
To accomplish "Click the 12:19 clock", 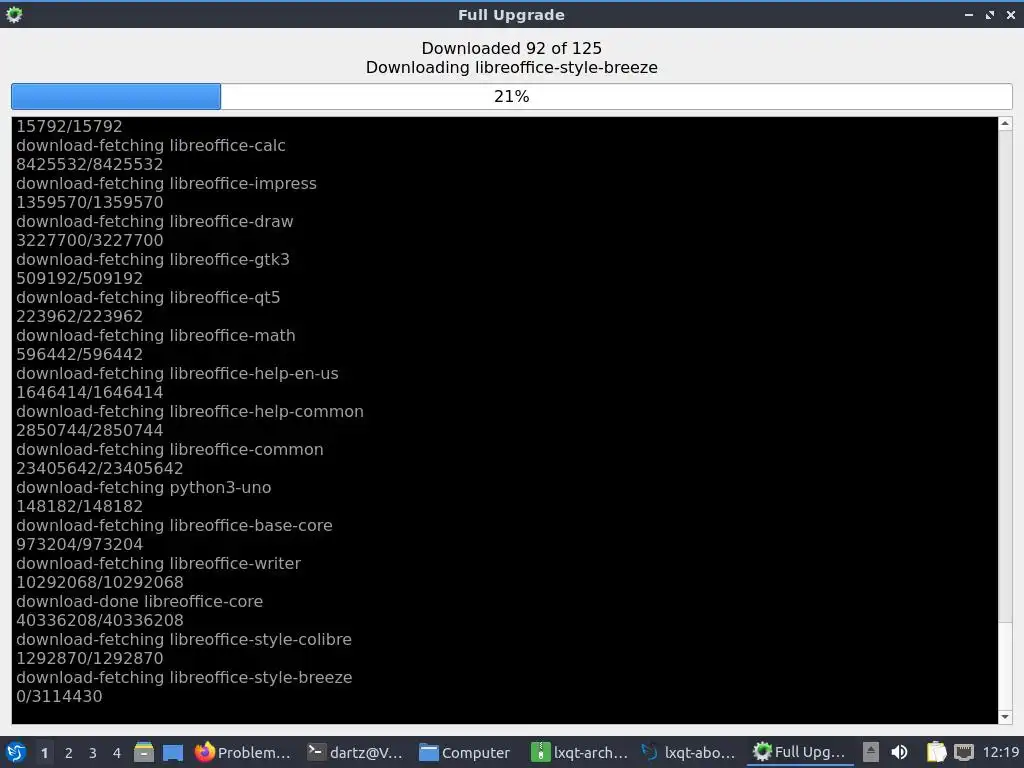I will pos(1001,752).
